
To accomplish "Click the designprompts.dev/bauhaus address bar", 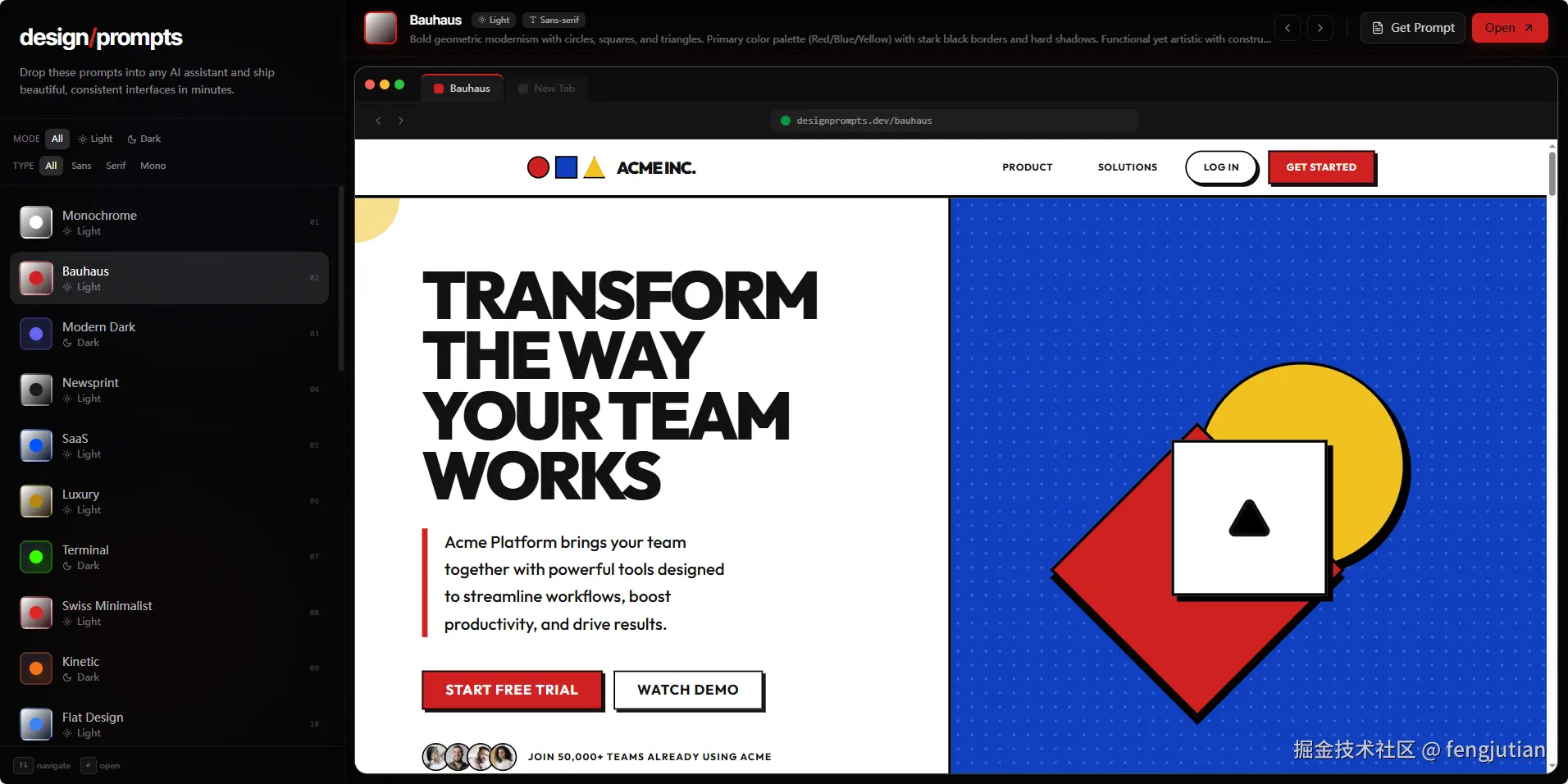I will tap(954, 121).
